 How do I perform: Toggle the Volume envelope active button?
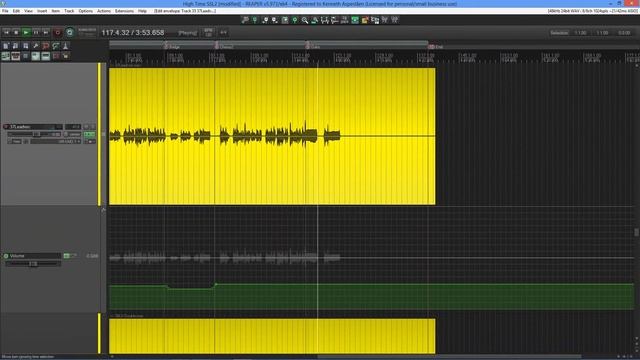point(6,256)
